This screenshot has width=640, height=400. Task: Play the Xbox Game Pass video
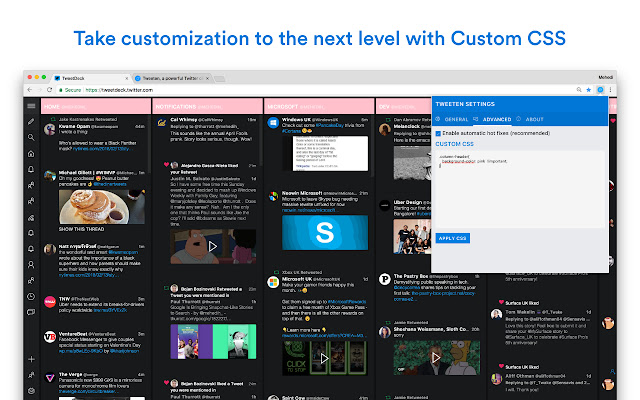click(324, 358)
